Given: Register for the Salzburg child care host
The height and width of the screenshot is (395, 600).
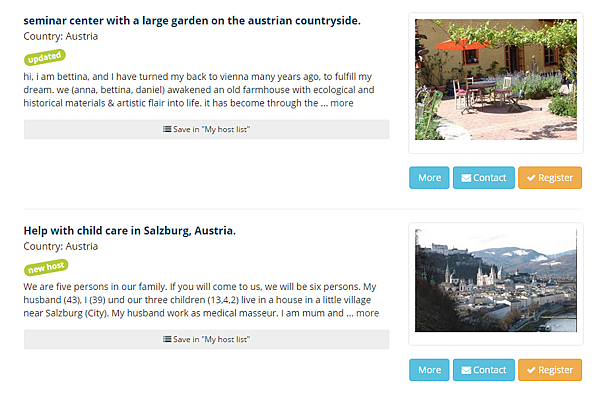Looking at the screenshot, I should (550, 370).
